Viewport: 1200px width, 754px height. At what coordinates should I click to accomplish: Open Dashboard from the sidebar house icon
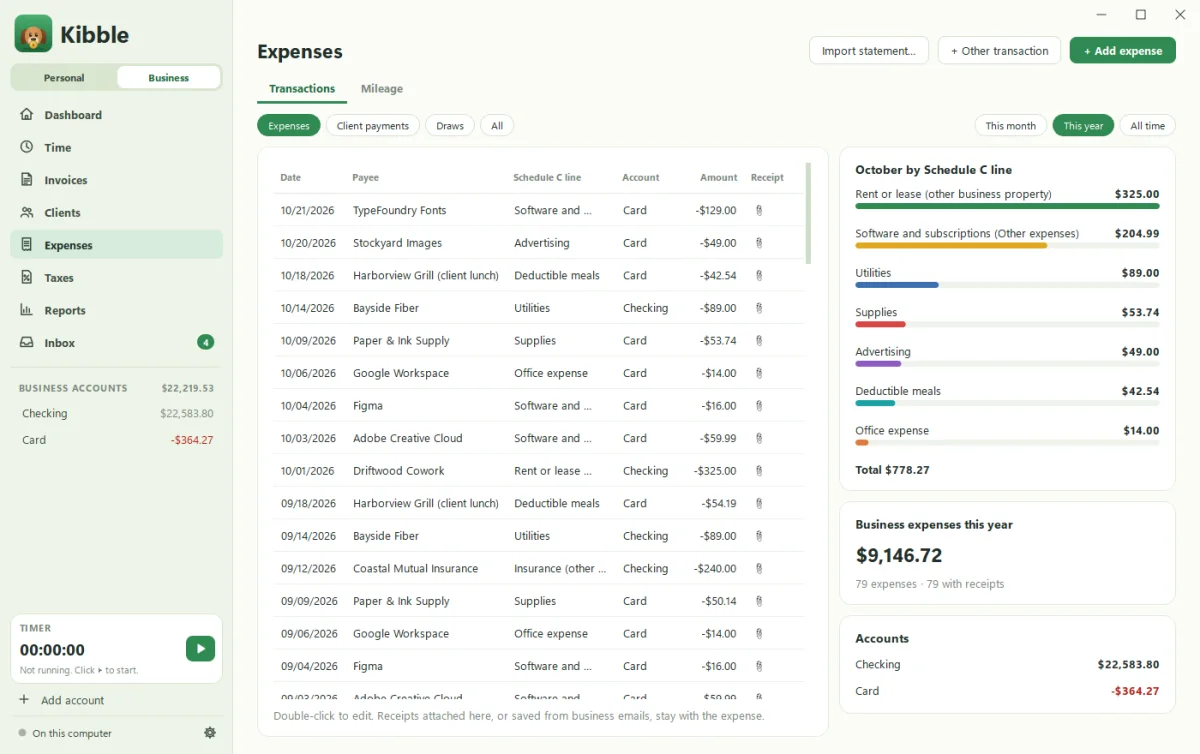pyautogui.click(x=27, y=115)
